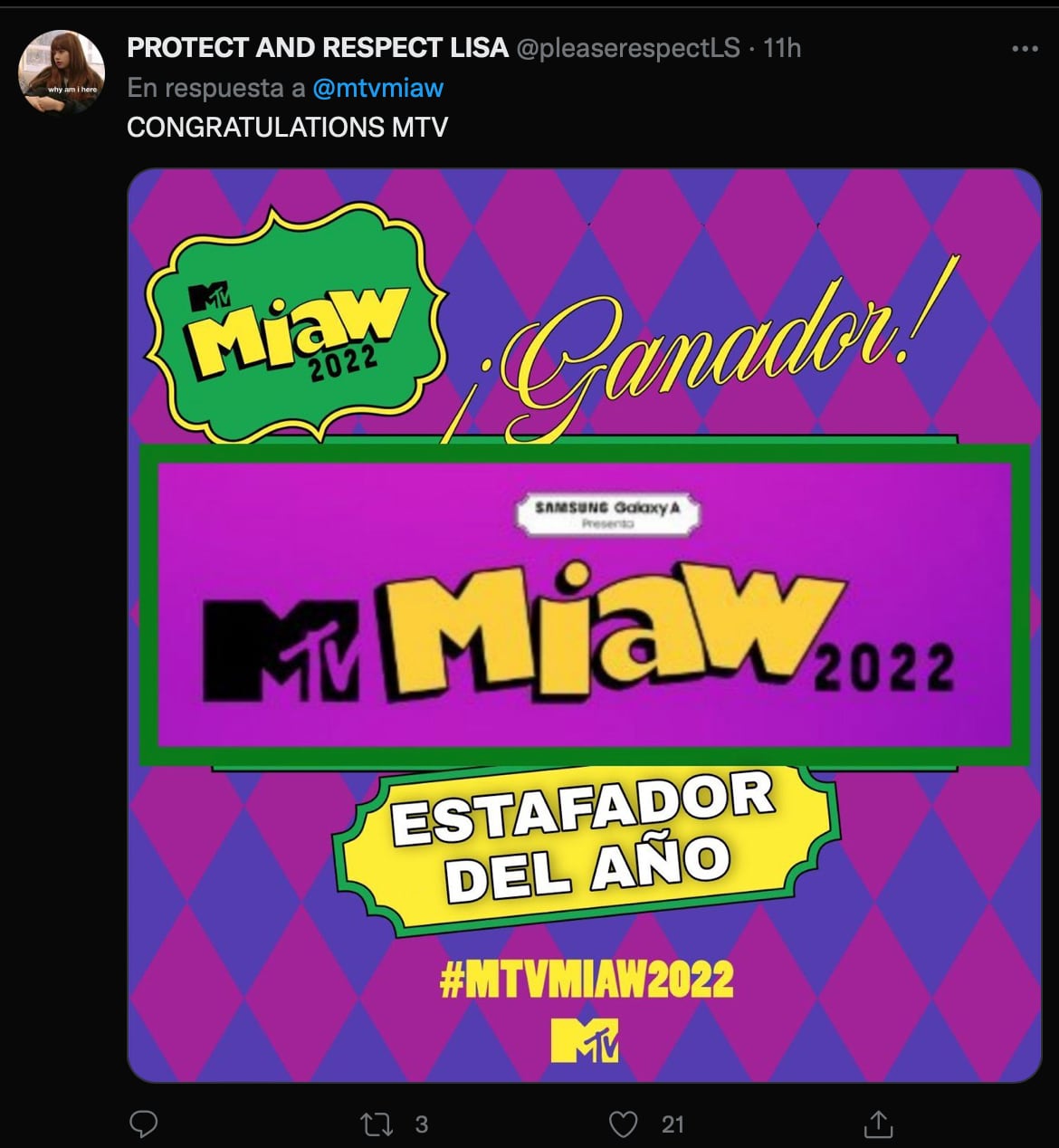Open the @mtvmiaw mention link
This screenshot has height=1148, width=1059.
[x=378, y=88]
